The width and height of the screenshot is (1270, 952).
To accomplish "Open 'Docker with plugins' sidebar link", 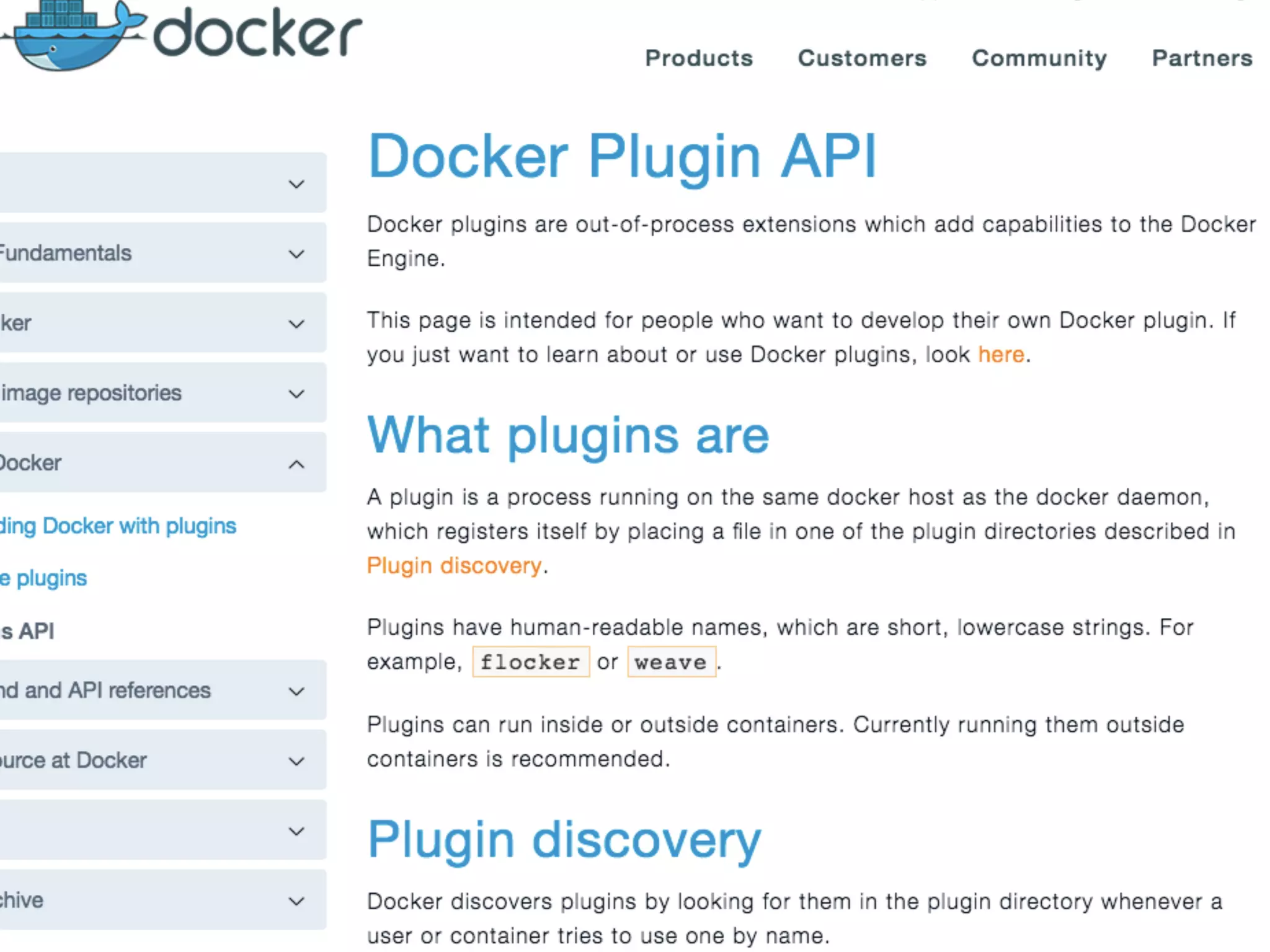I will point(118,526).
